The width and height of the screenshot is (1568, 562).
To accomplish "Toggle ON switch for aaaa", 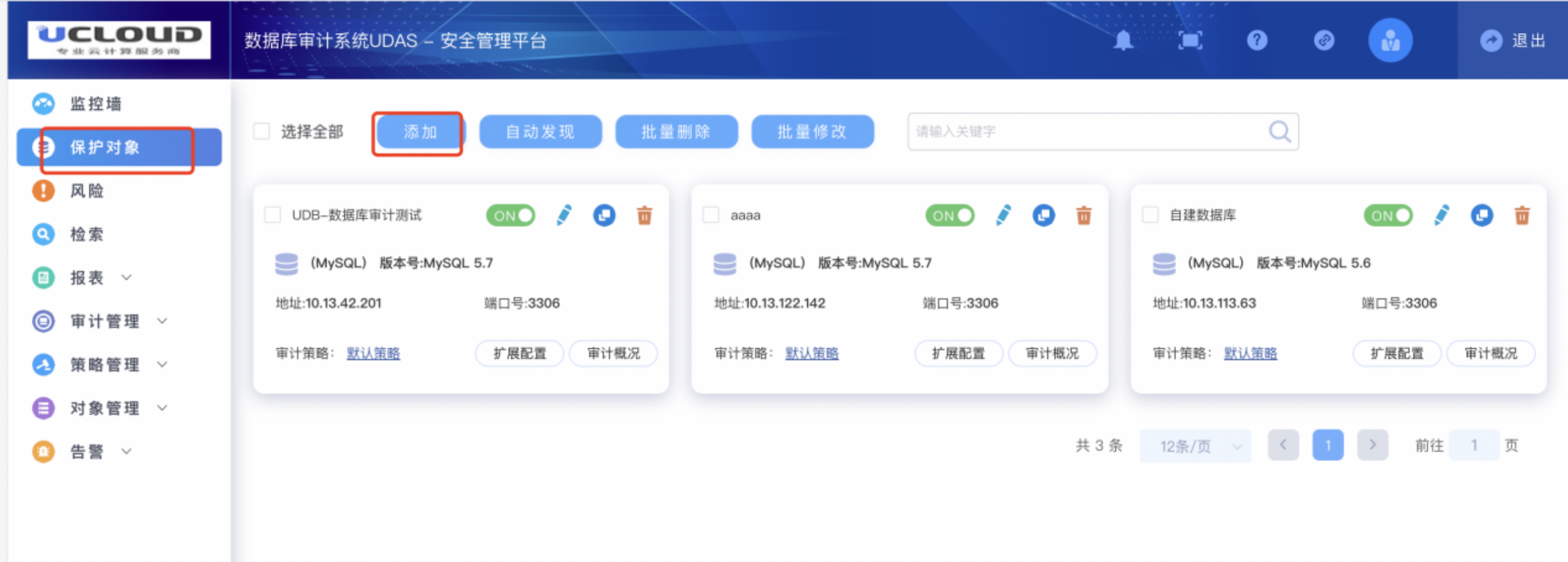I will [x=950, y=215].
